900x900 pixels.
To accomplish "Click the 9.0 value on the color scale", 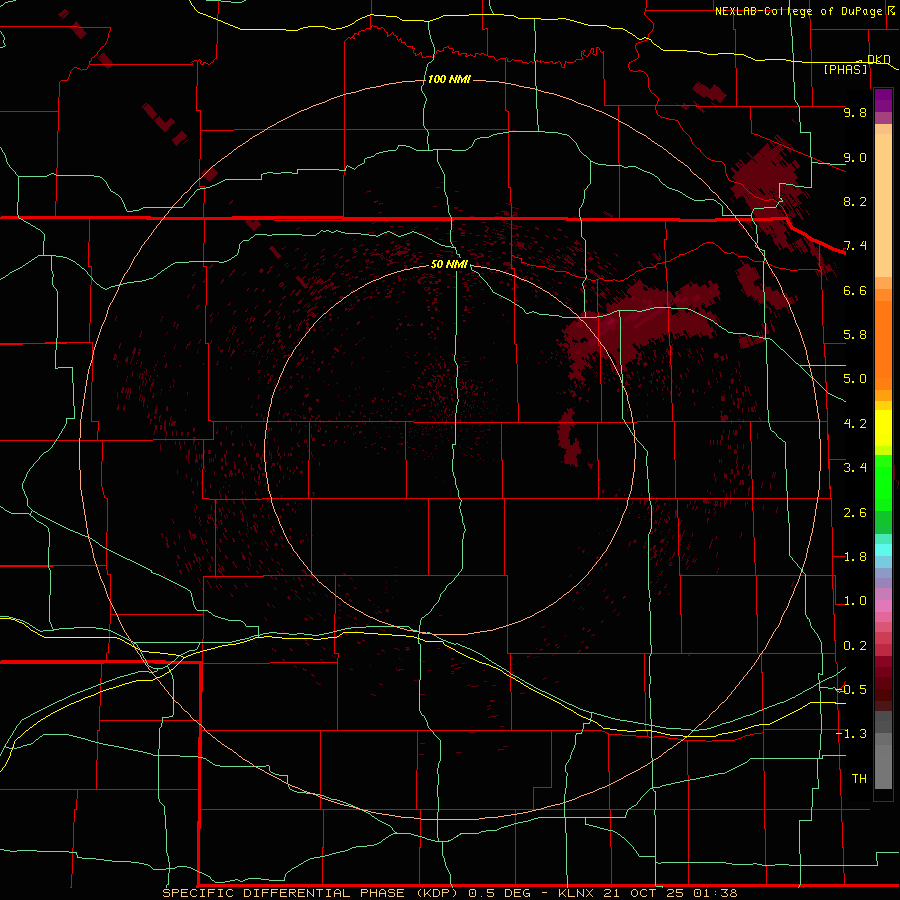I will coord(855,157).
